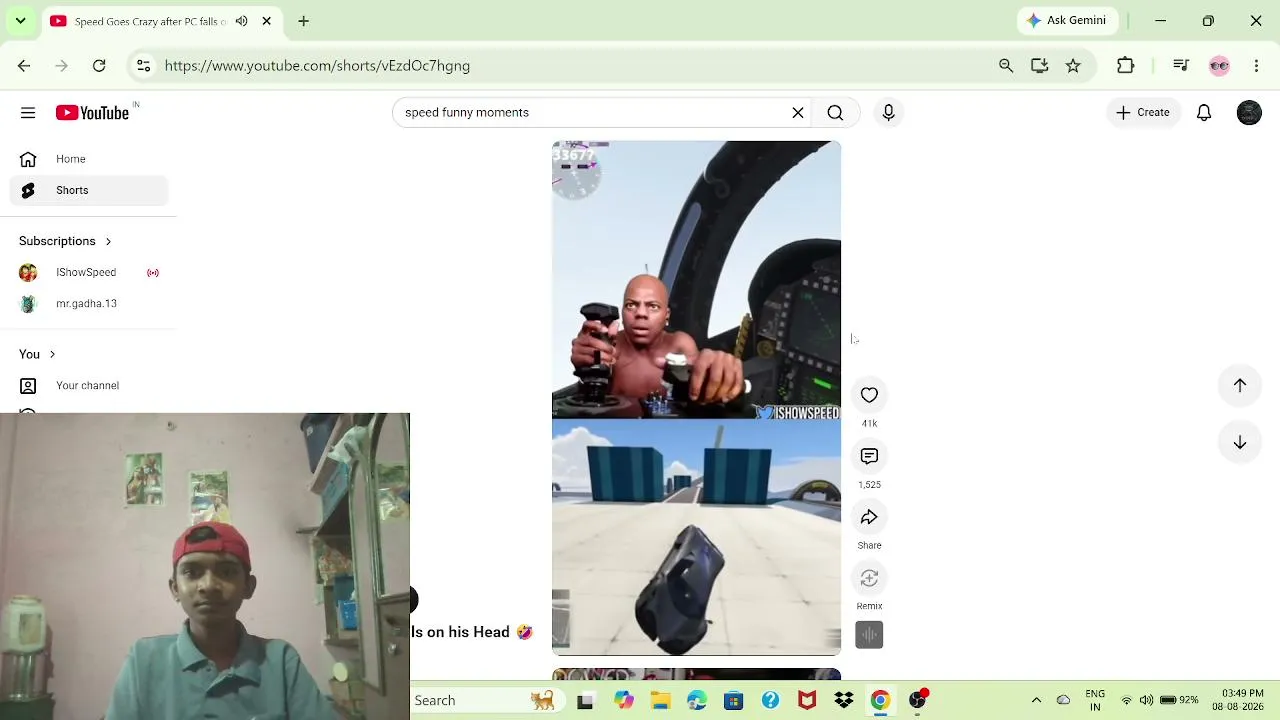The width and height of the screenshot is (1280, 720).
Task: Expand the You section
Action: coord(37,354)
